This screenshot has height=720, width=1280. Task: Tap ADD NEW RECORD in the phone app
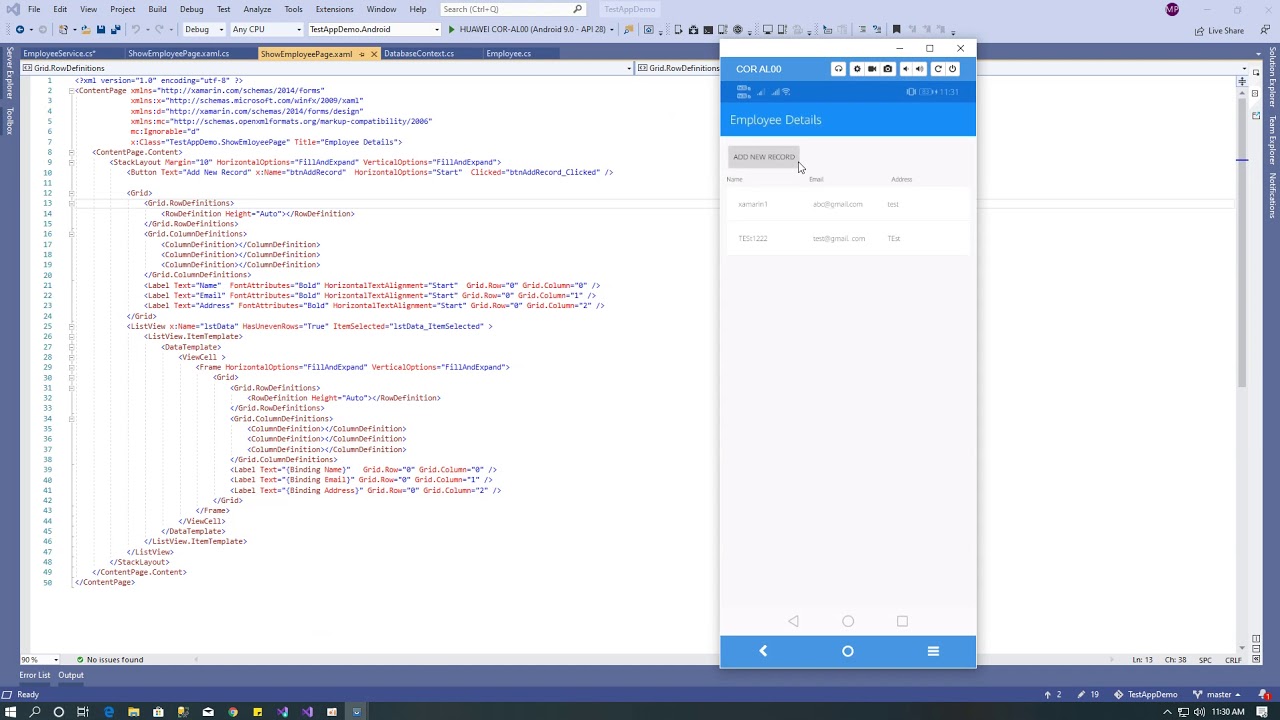tap(764, 157)
